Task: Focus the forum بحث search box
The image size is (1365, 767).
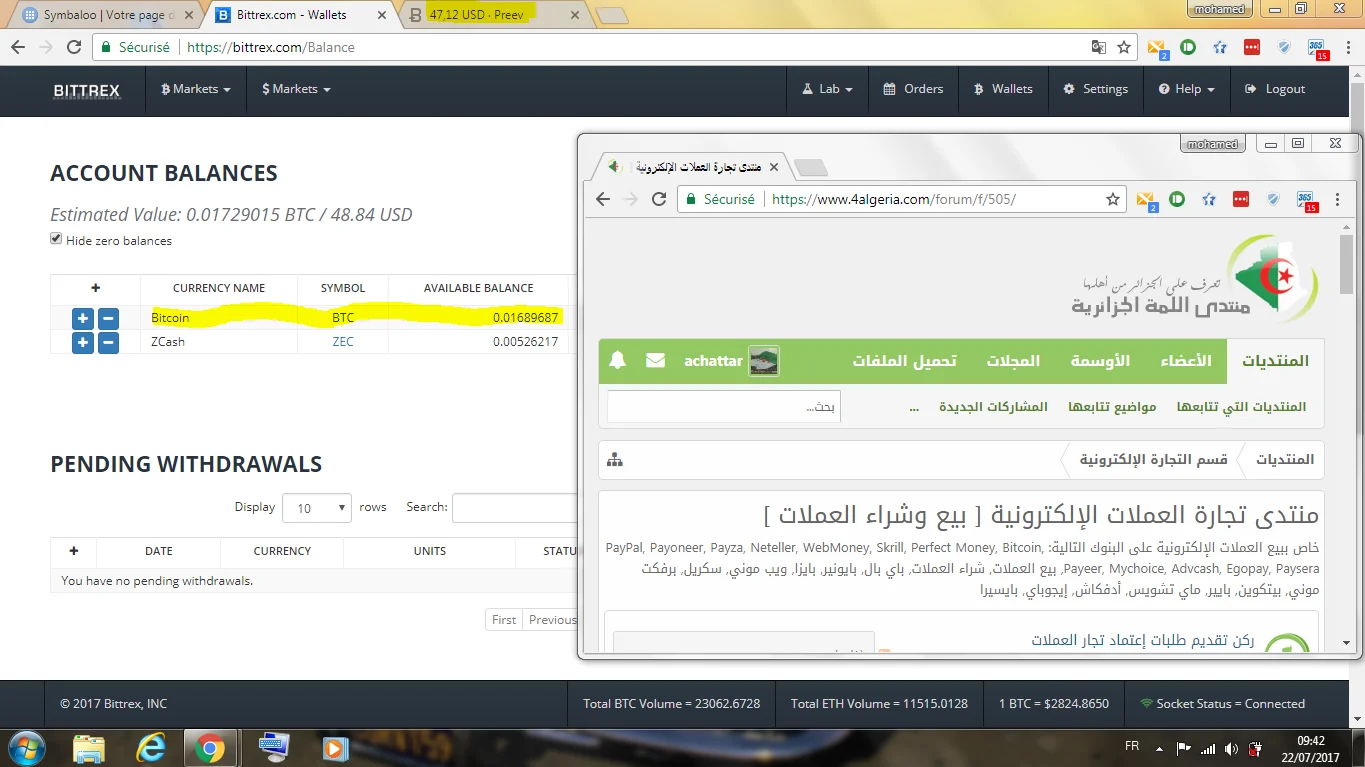Action: click(724, 407)
